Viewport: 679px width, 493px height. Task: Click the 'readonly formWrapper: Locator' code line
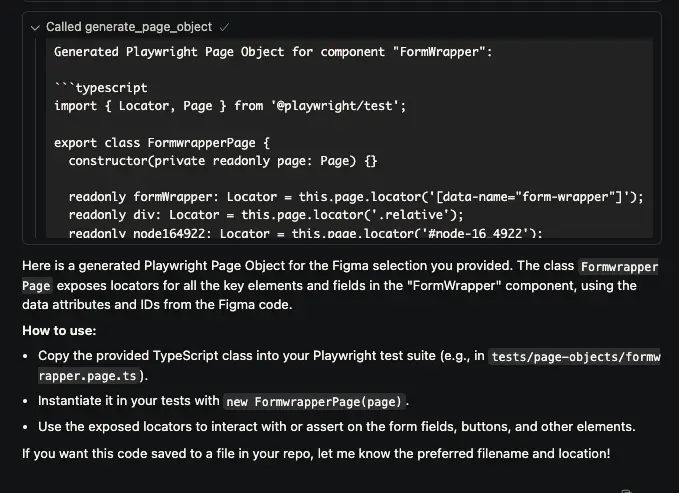point(356,197)
